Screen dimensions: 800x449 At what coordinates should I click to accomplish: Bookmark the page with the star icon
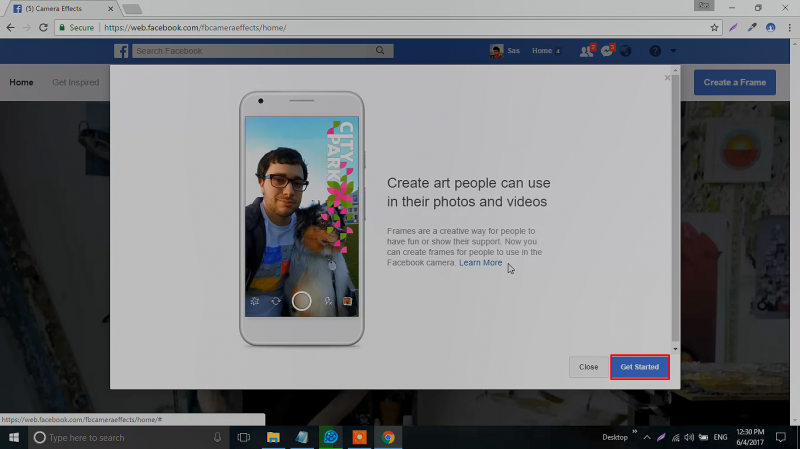click(x=714, y=27)
